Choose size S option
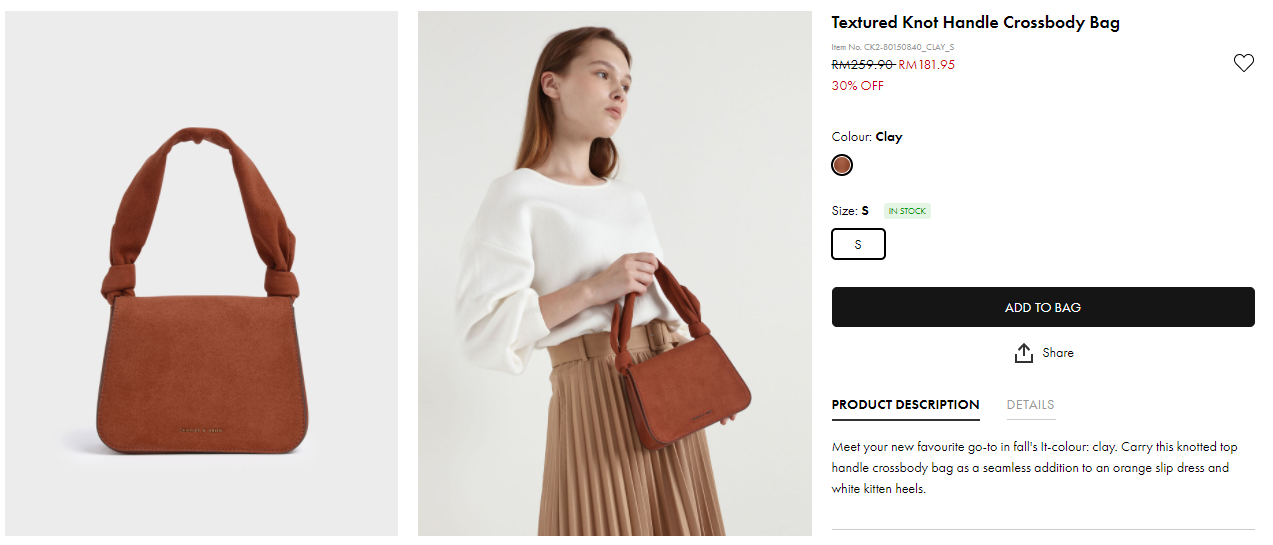 tap(858, 244)
